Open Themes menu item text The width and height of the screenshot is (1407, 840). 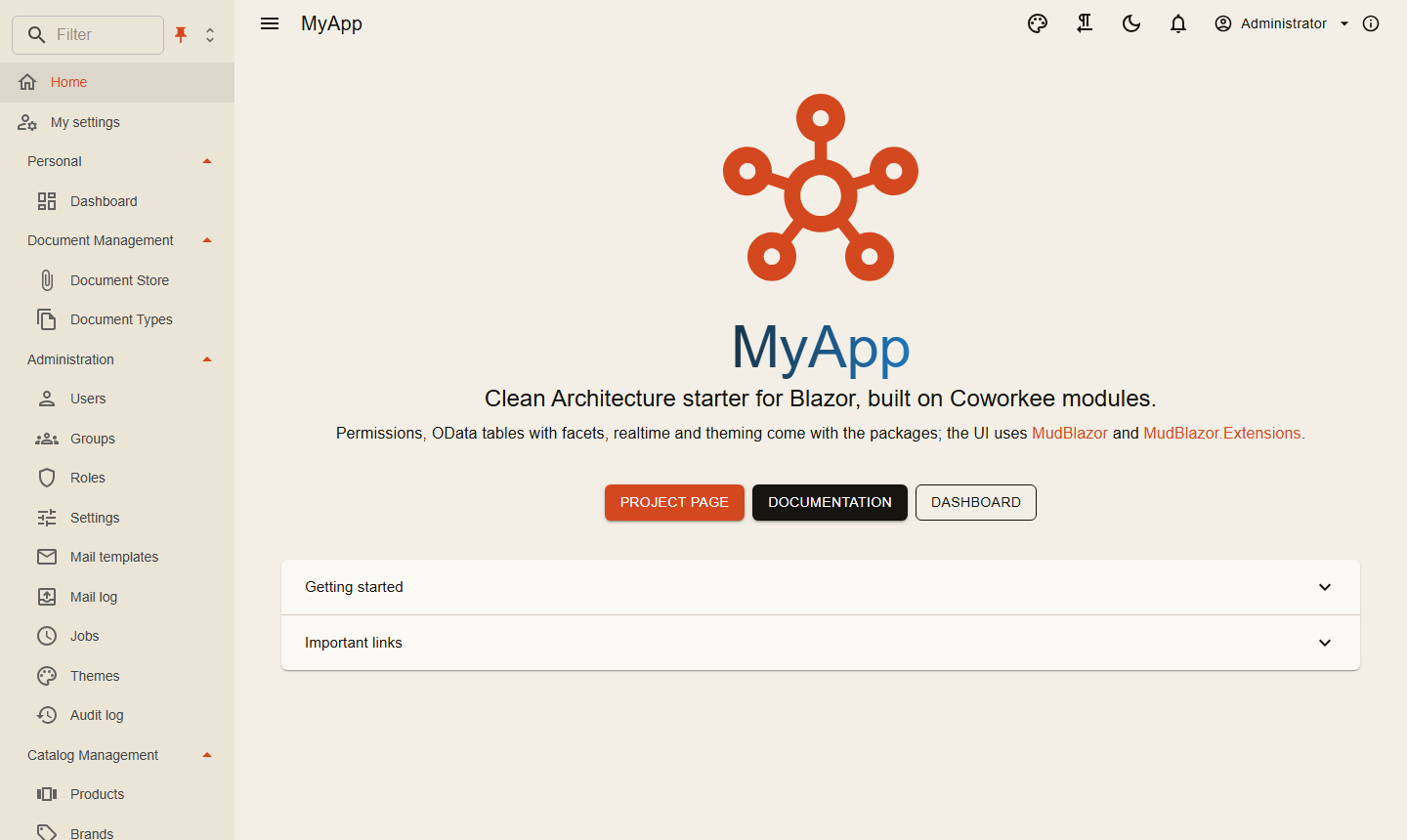click(x=95, y=676)
